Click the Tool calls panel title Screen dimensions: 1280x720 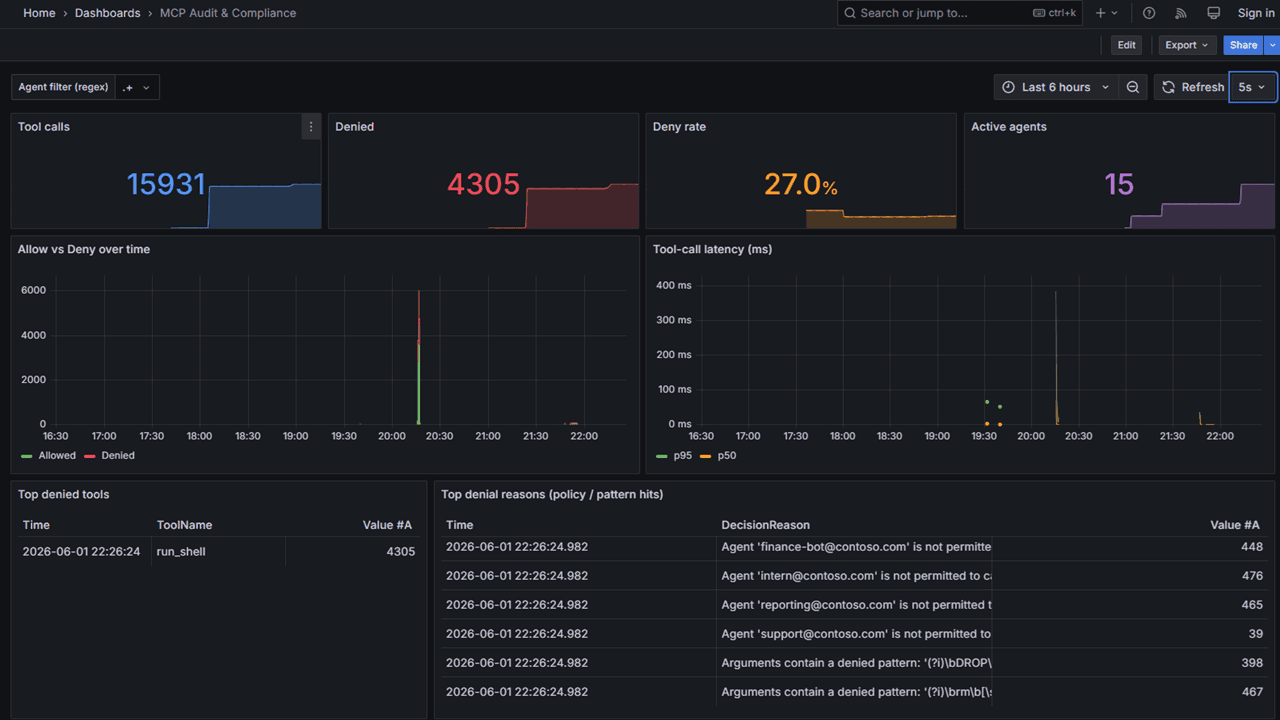pos(44,127)
